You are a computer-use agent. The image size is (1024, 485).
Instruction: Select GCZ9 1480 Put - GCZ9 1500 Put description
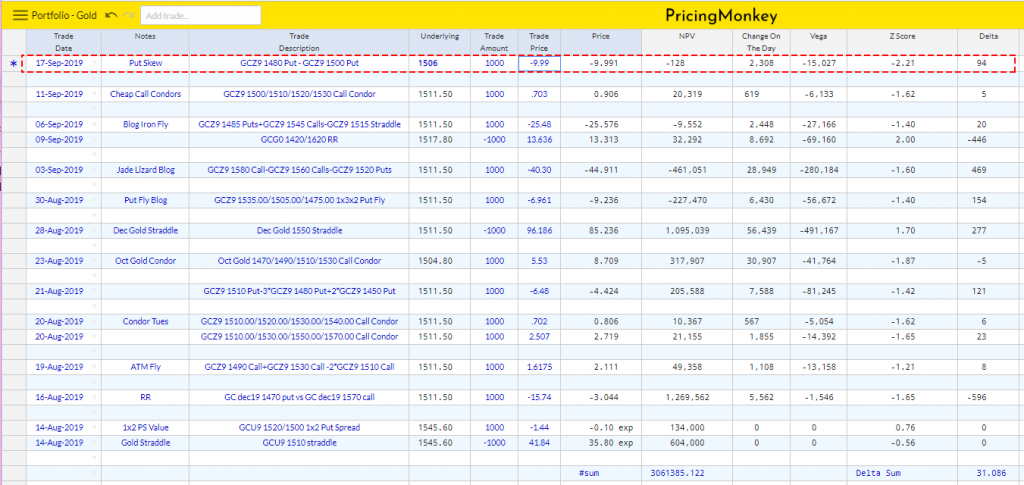point(298,63)
